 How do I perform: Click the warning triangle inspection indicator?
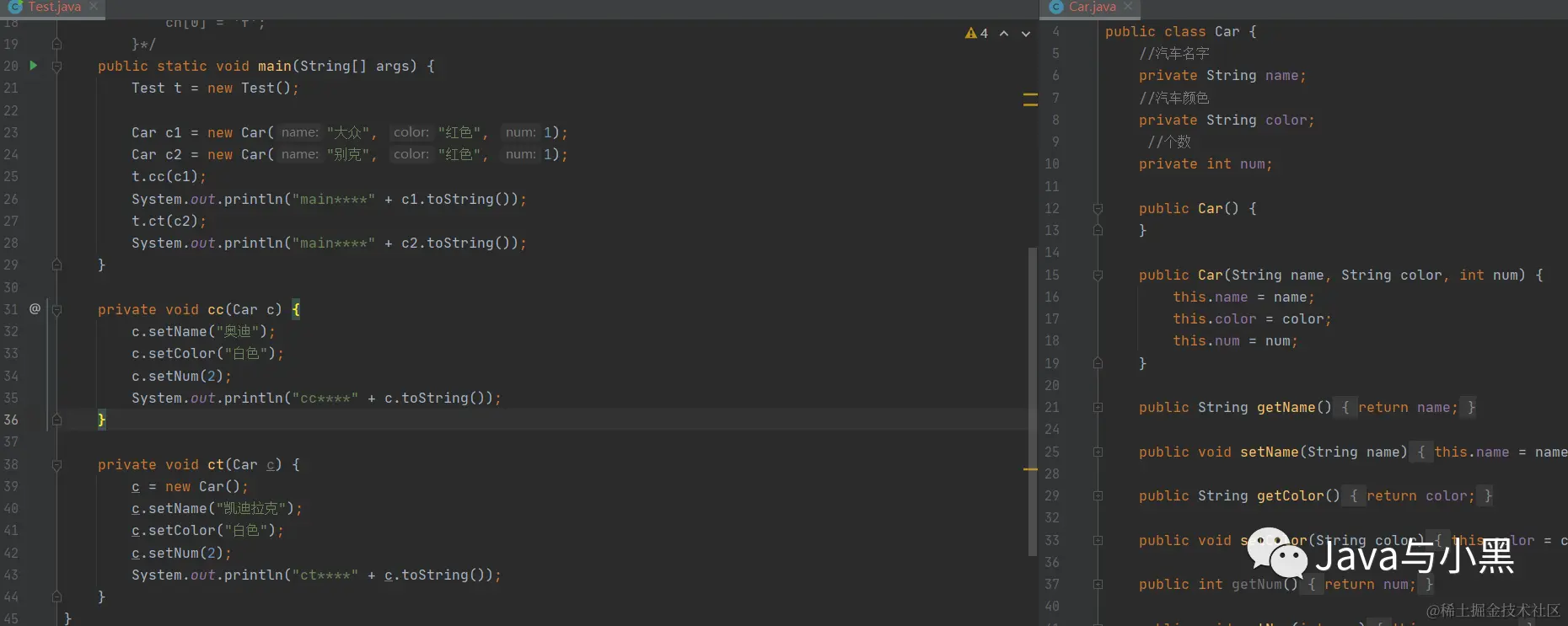click(971, 34)
